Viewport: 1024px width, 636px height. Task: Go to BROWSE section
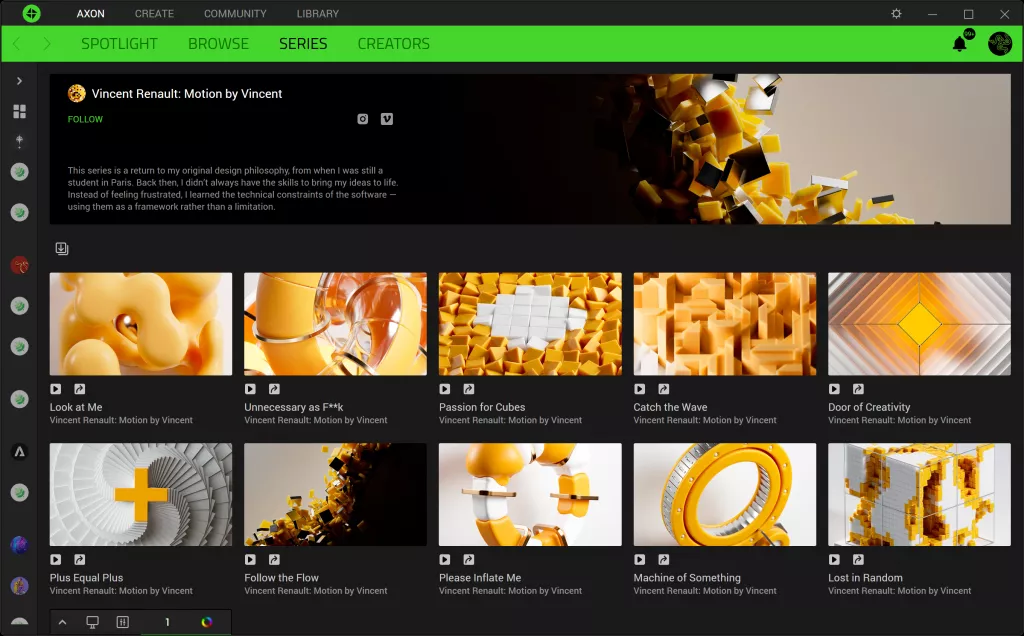[218, 44]
